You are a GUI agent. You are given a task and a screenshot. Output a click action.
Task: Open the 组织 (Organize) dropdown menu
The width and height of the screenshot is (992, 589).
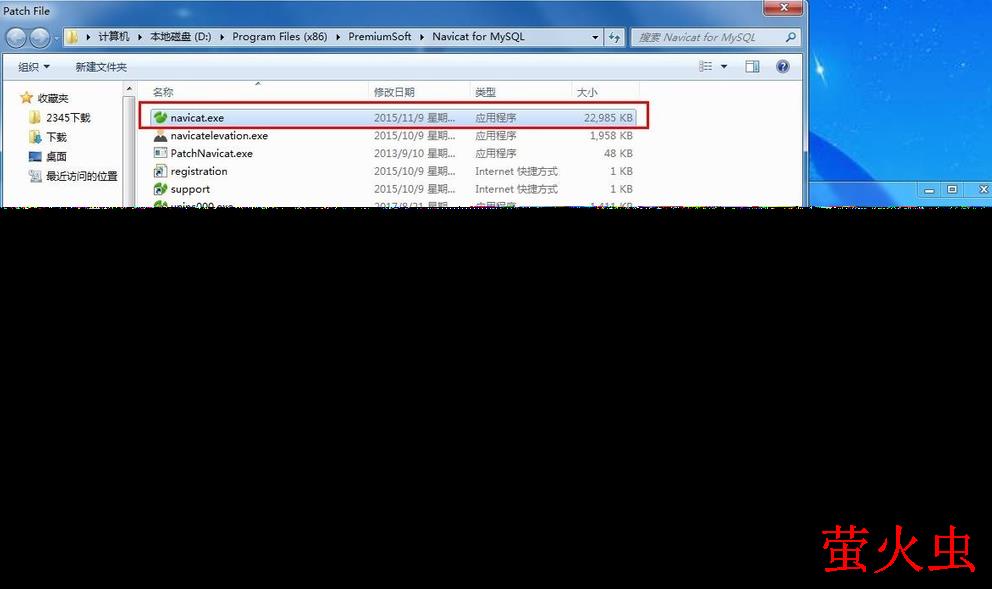pos(34,67)
